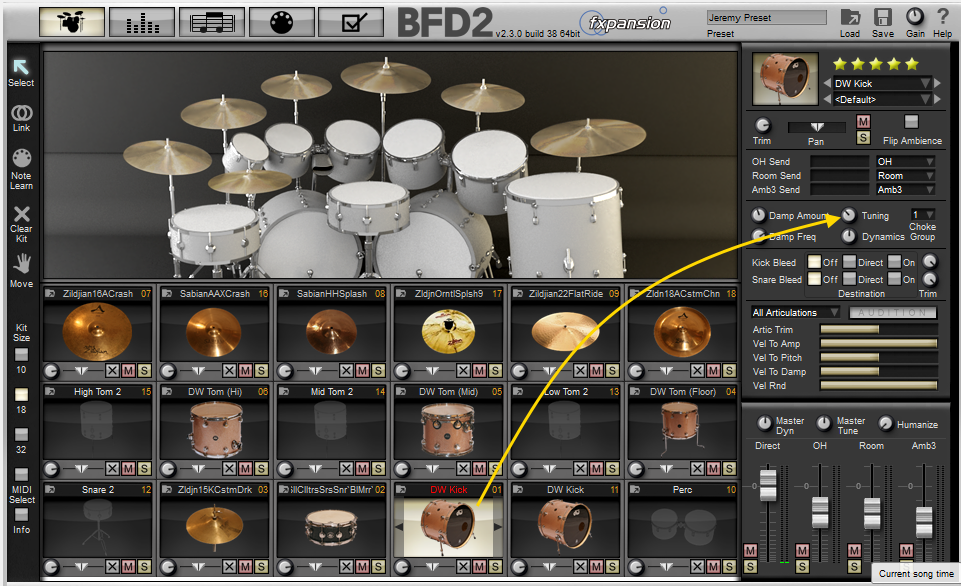Activate the Select arrow tool

click(x=21, y=66)
